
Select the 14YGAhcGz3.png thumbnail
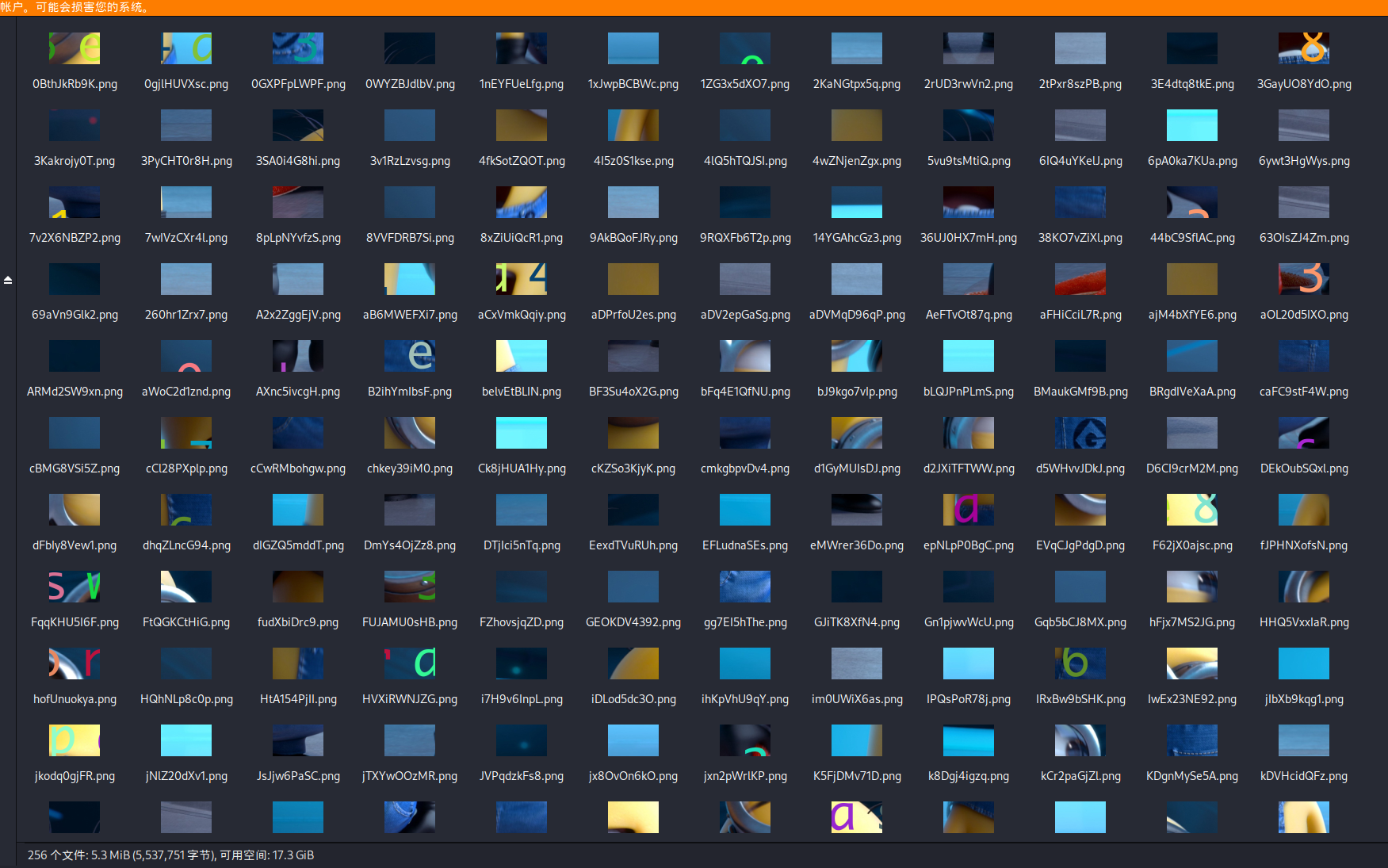pos(857,202)
